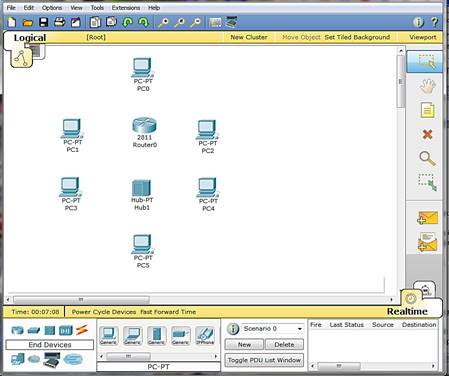Pick the Place Note tool
The height and width of the screenshot is (376, 449).
(x=427, y=110)
